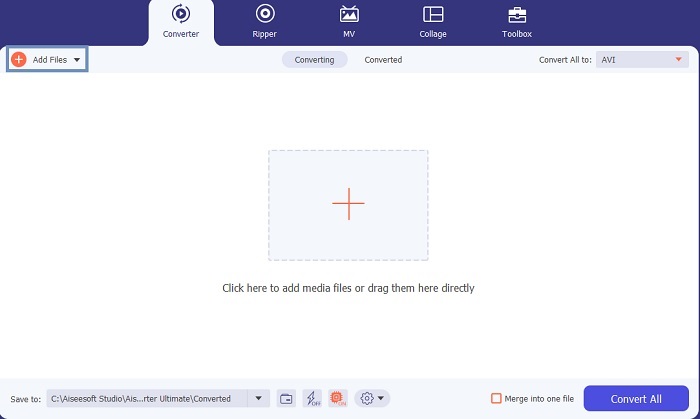Open the Convert All to AVI dropdown
Viewport: 700px width, 419px height.
point(643,60)
